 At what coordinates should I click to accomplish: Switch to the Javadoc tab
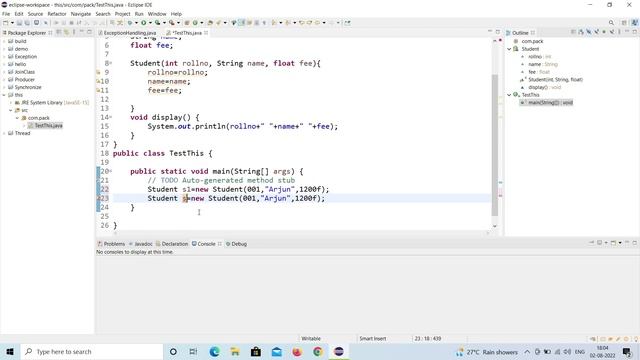pos(143,244)
